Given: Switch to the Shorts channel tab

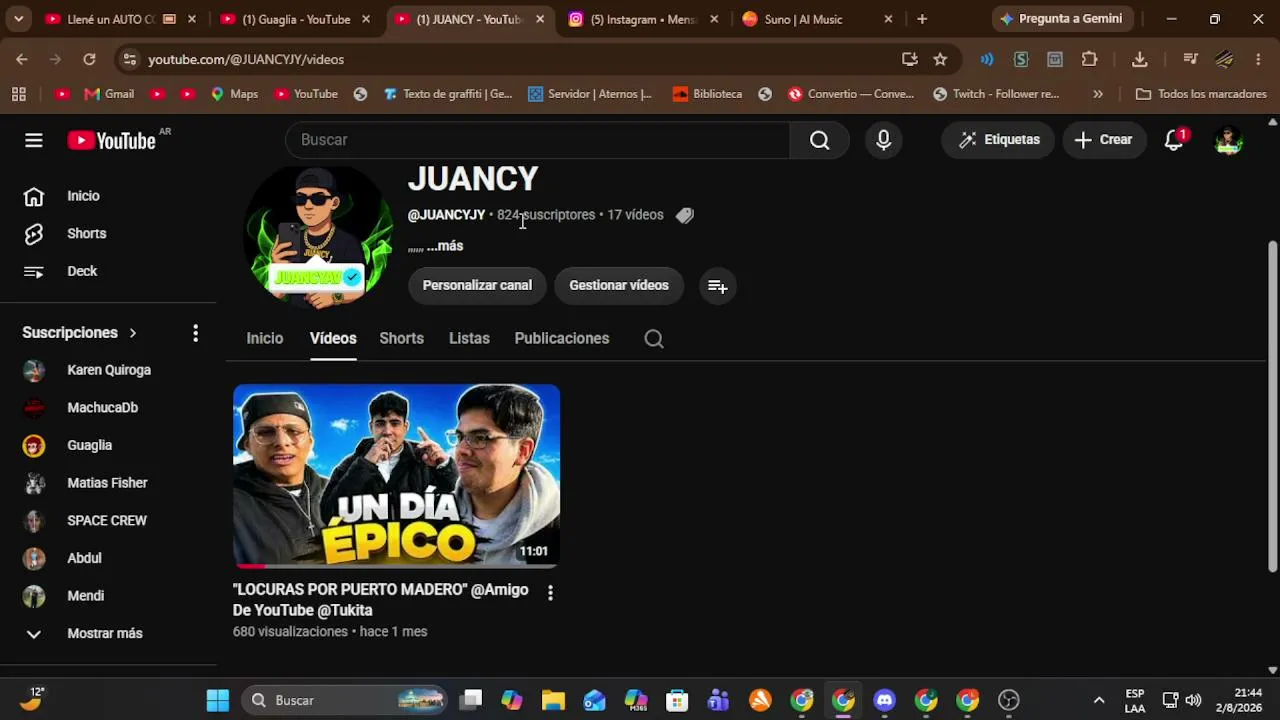Looking at the screenshot, I should (402, 339).
